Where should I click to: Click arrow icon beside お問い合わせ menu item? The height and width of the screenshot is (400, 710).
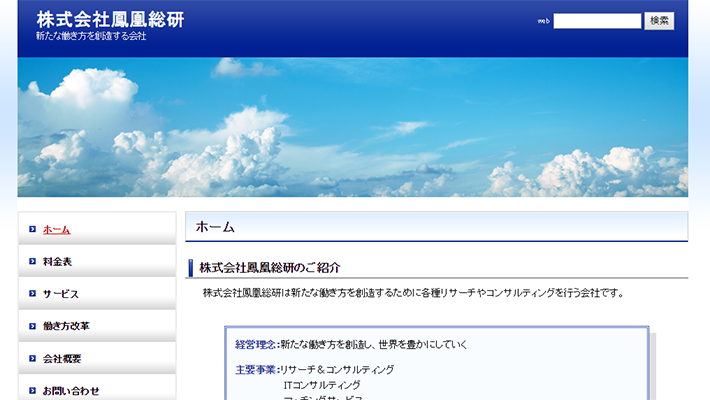[32, 390]
